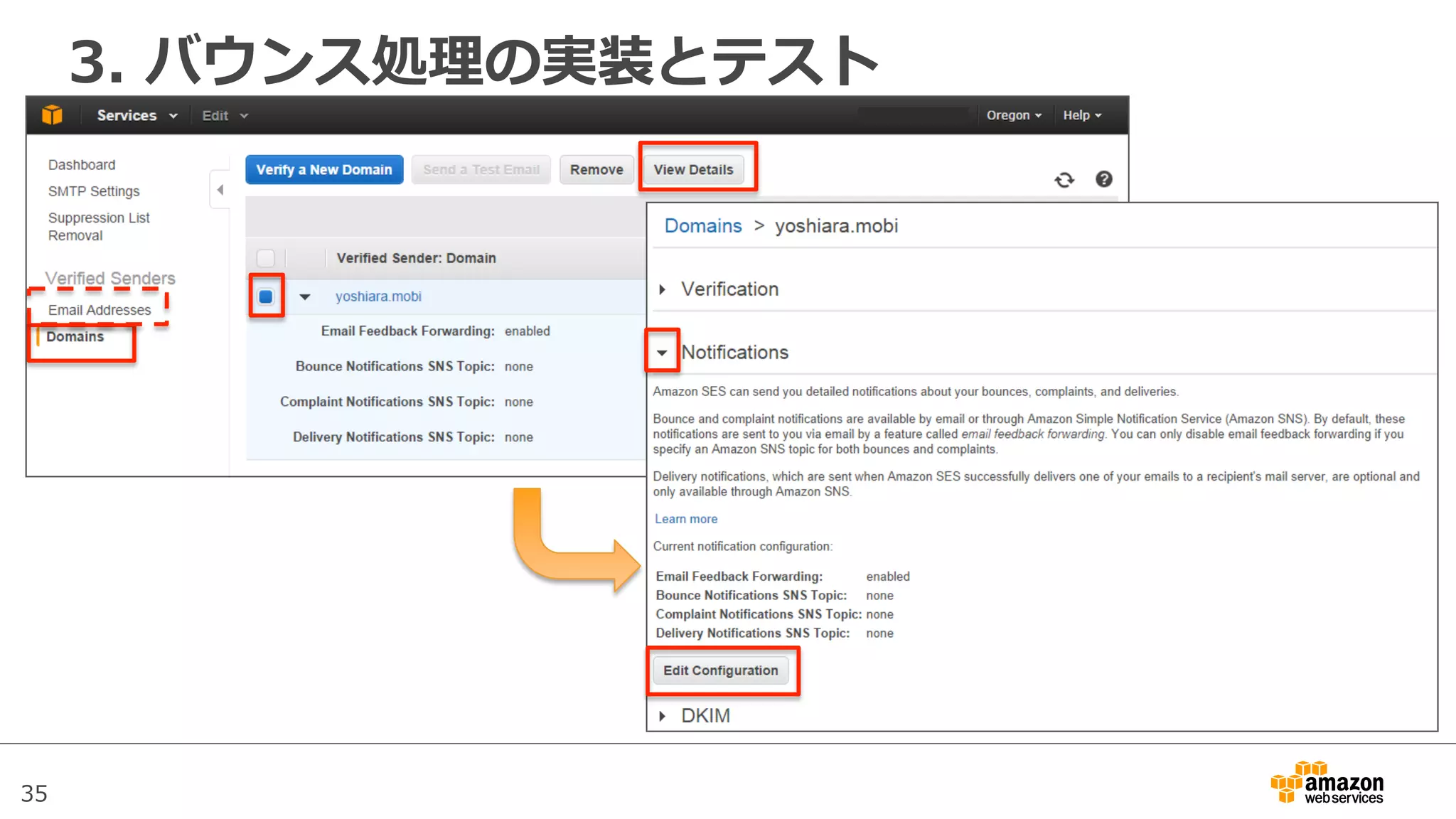Toggle the select-all checkbox in table header
The width and height of the screenshot is (1456, 819).
(266, 258)
